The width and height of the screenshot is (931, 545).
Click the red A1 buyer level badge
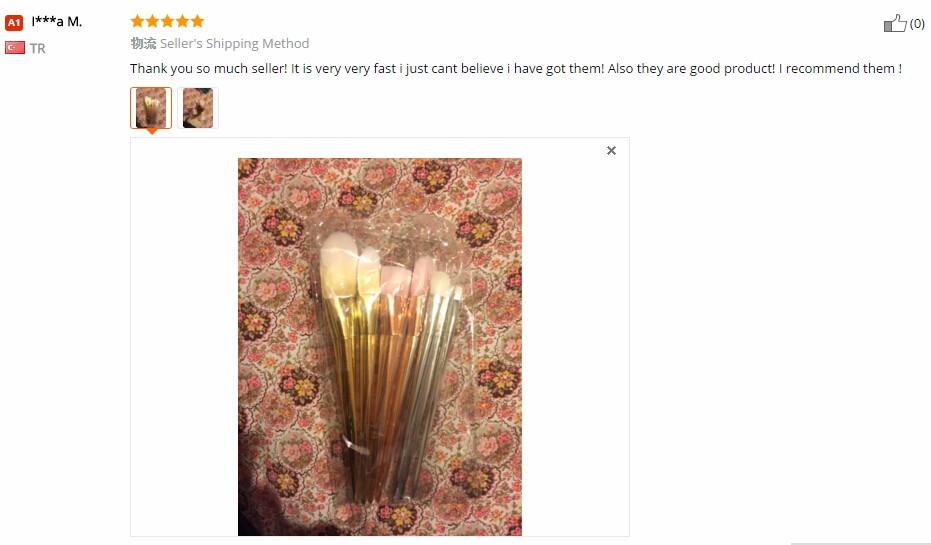pos(14,22)
